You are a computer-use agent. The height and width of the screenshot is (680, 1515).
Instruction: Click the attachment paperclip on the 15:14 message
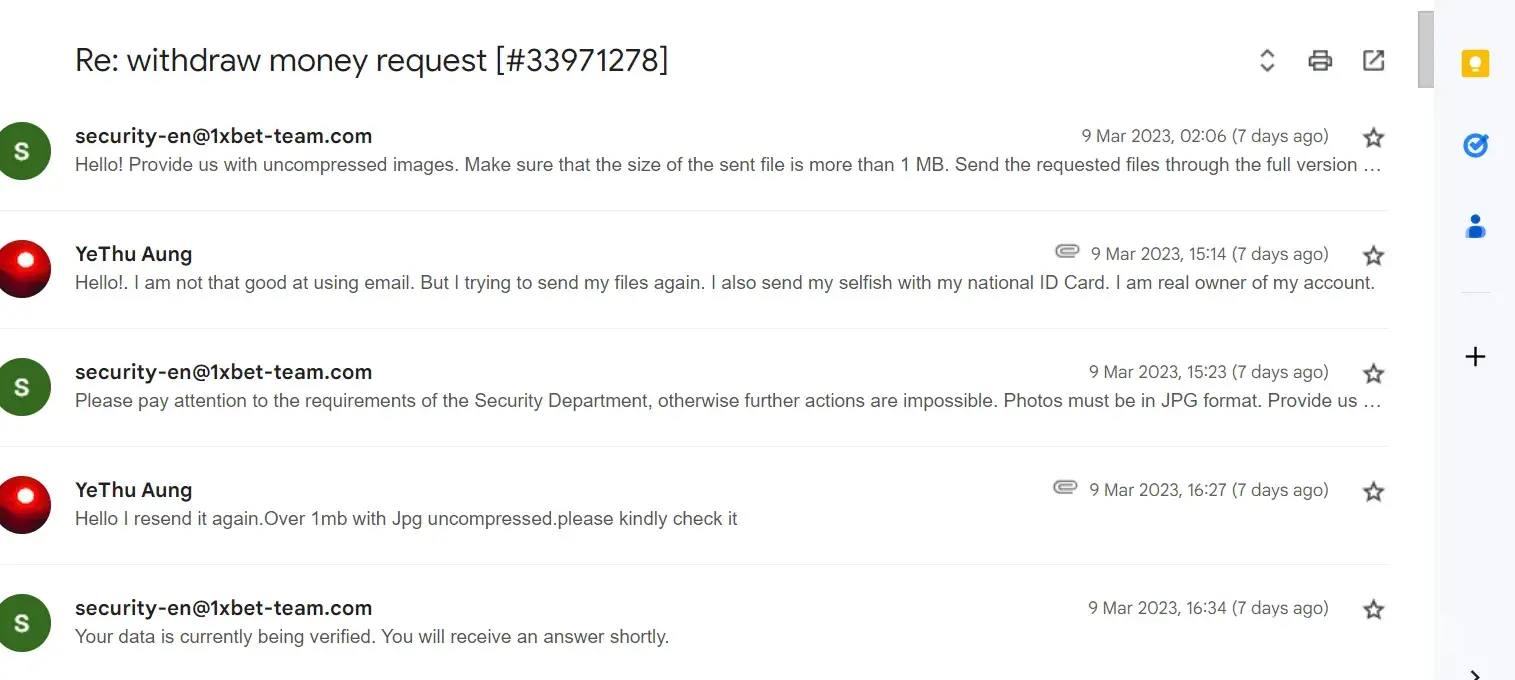click(x=1066, y=250)
